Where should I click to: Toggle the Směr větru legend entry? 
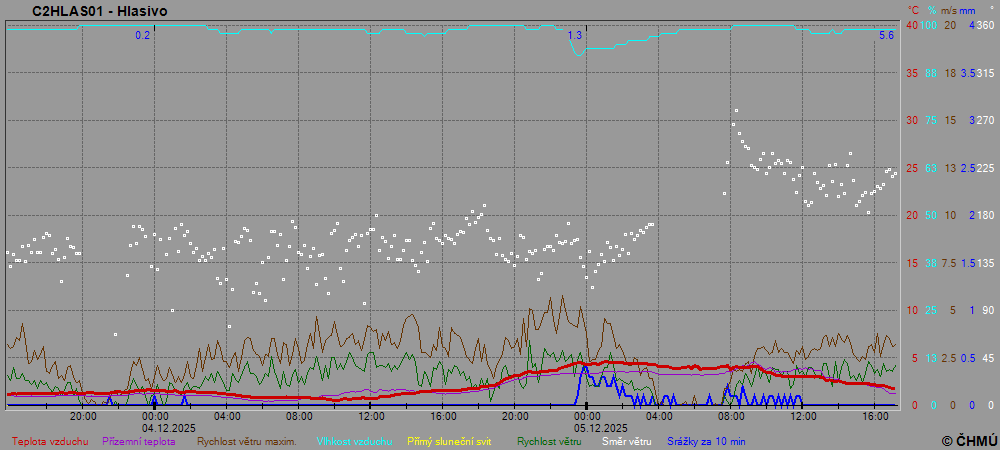(626, 441)
